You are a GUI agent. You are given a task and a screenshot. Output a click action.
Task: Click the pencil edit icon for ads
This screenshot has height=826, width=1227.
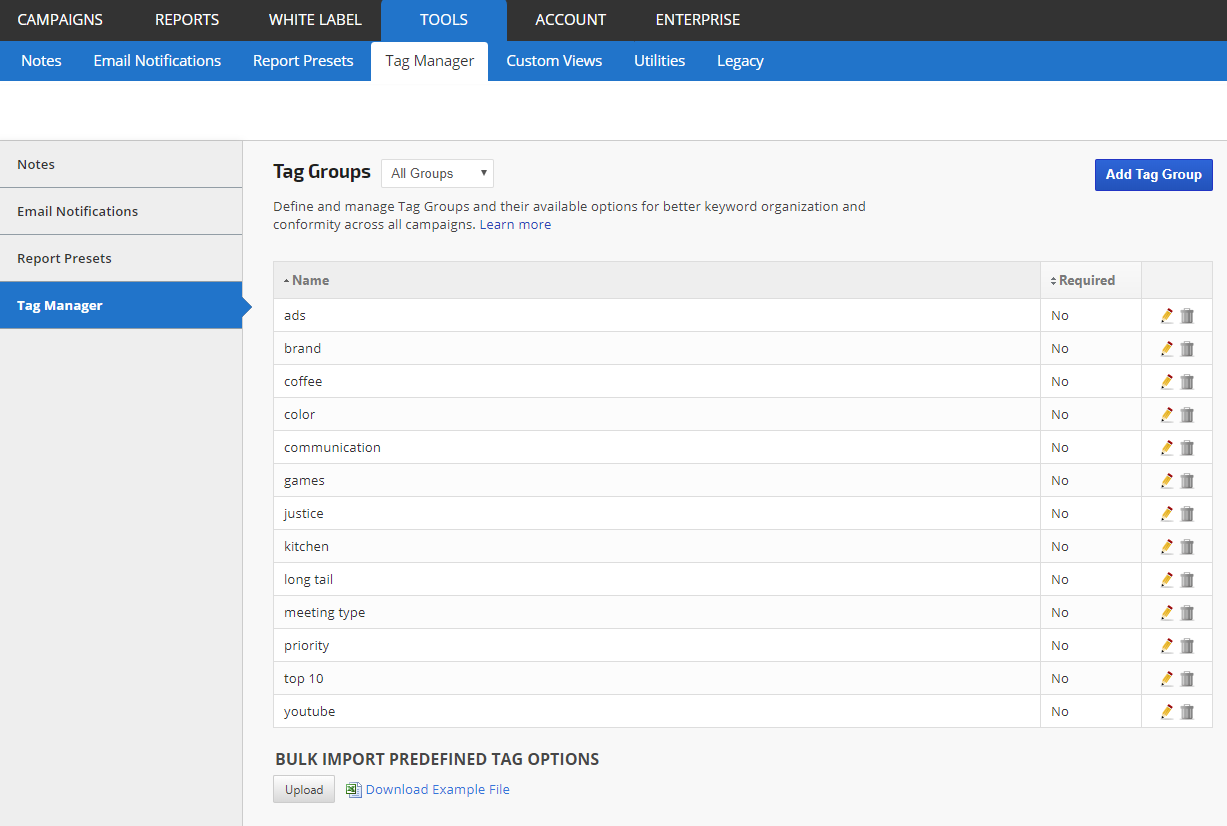point(1166,316)
